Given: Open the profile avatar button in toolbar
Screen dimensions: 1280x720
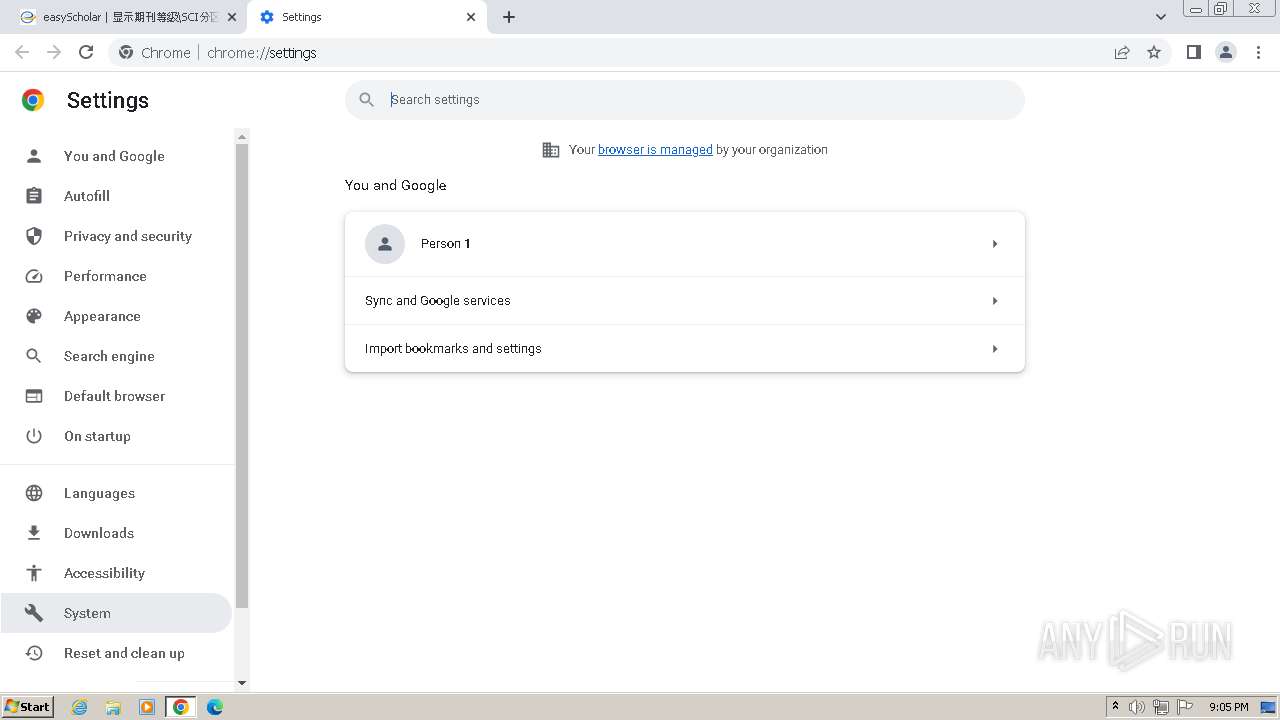Looking at the screenshot, I should click(1226, 52).
